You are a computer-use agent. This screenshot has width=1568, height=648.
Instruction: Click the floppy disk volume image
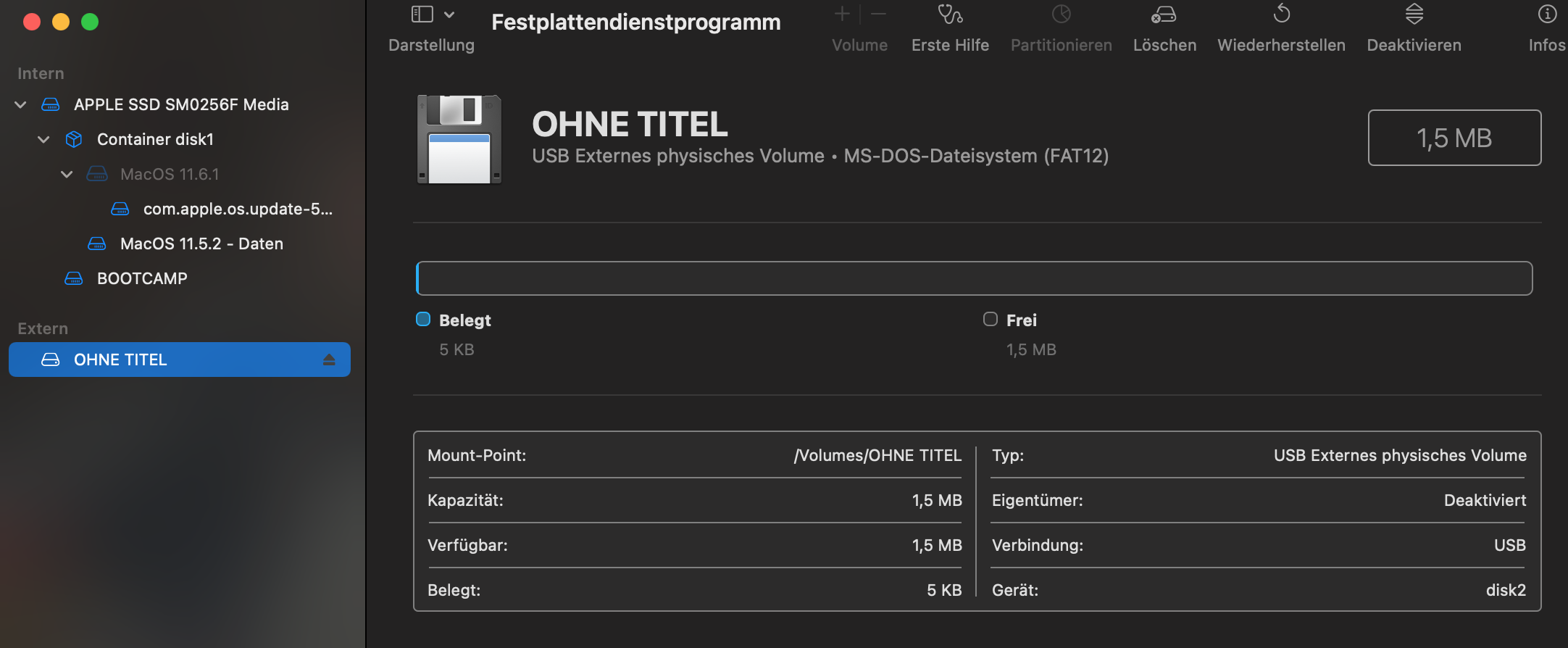[x=459, y=139]
